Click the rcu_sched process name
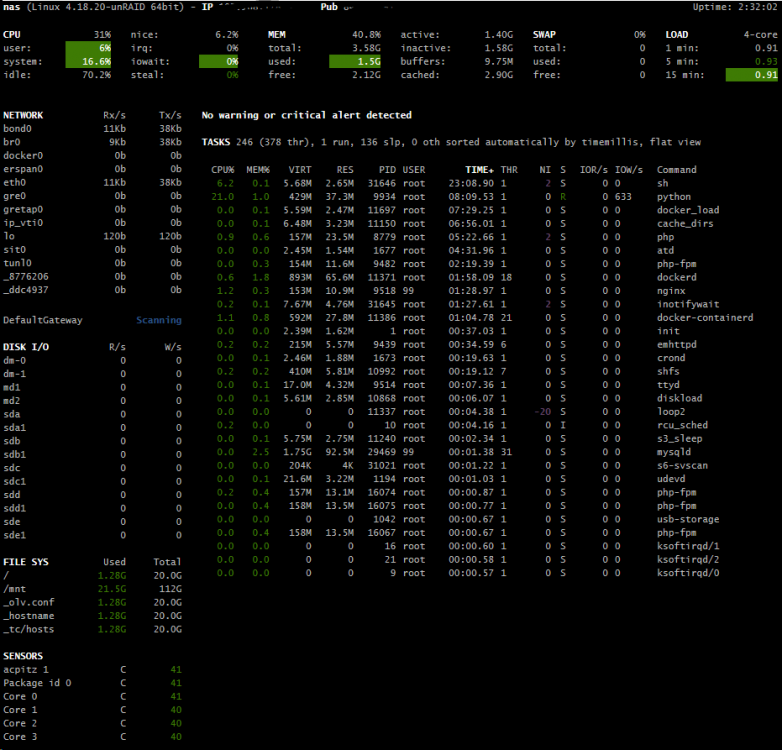782x750 pixels. [682, 425]
